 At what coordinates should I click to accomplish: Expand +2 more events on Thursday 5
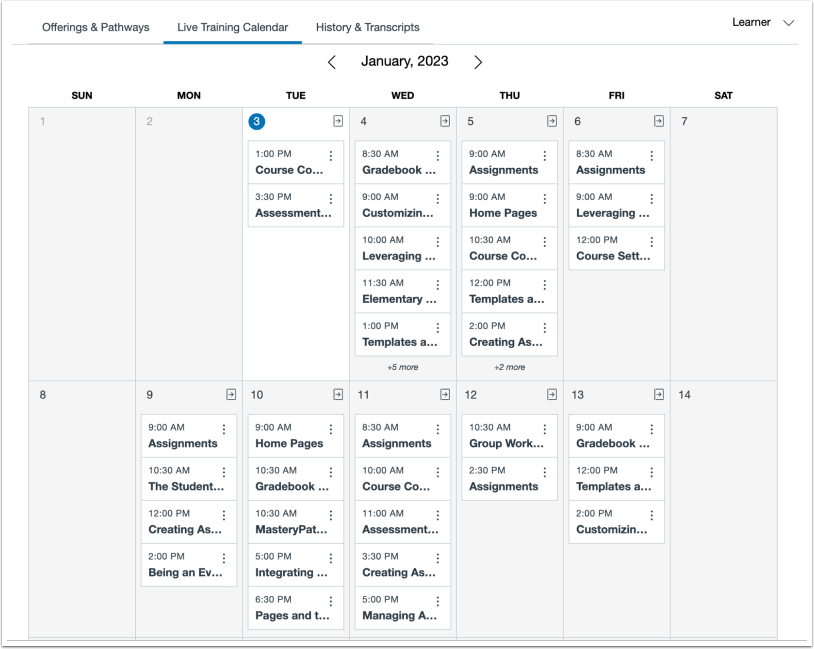pos(509,367)
